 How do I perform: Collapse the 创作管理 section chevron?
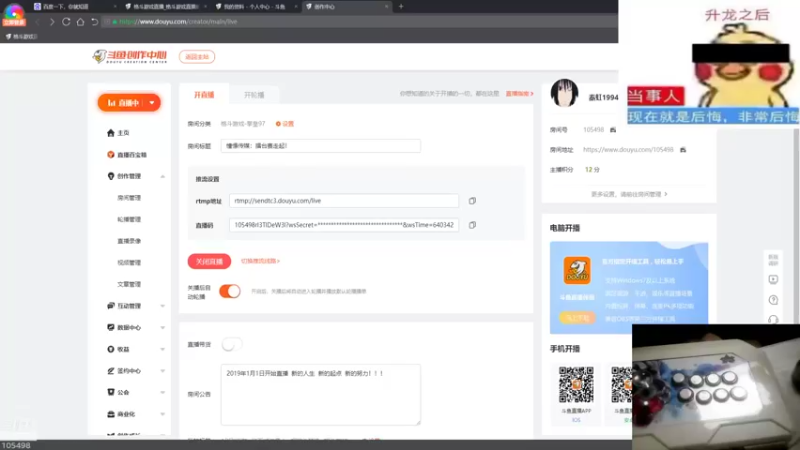[162, 177]
